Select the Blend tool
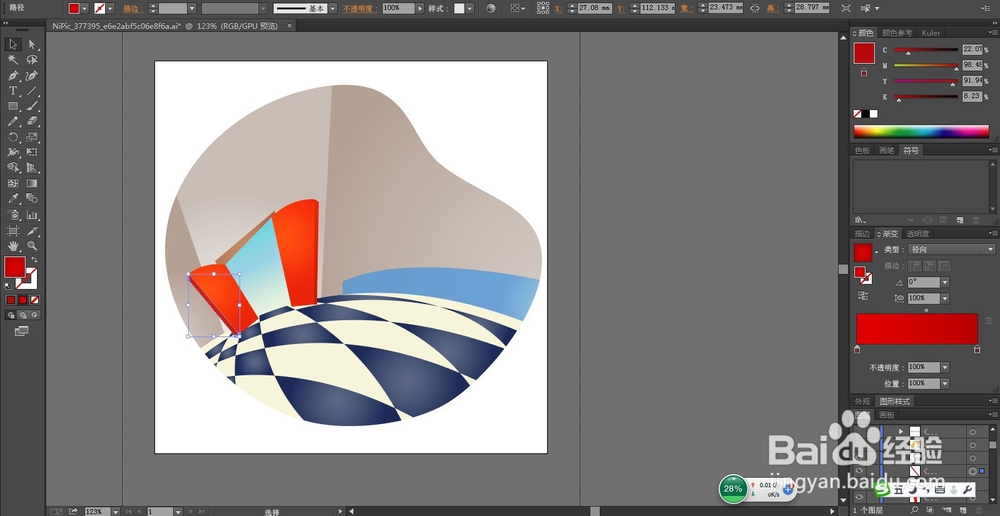Image resolution: width=1000 pixels, height=516 pixels. tap(32, 199)
